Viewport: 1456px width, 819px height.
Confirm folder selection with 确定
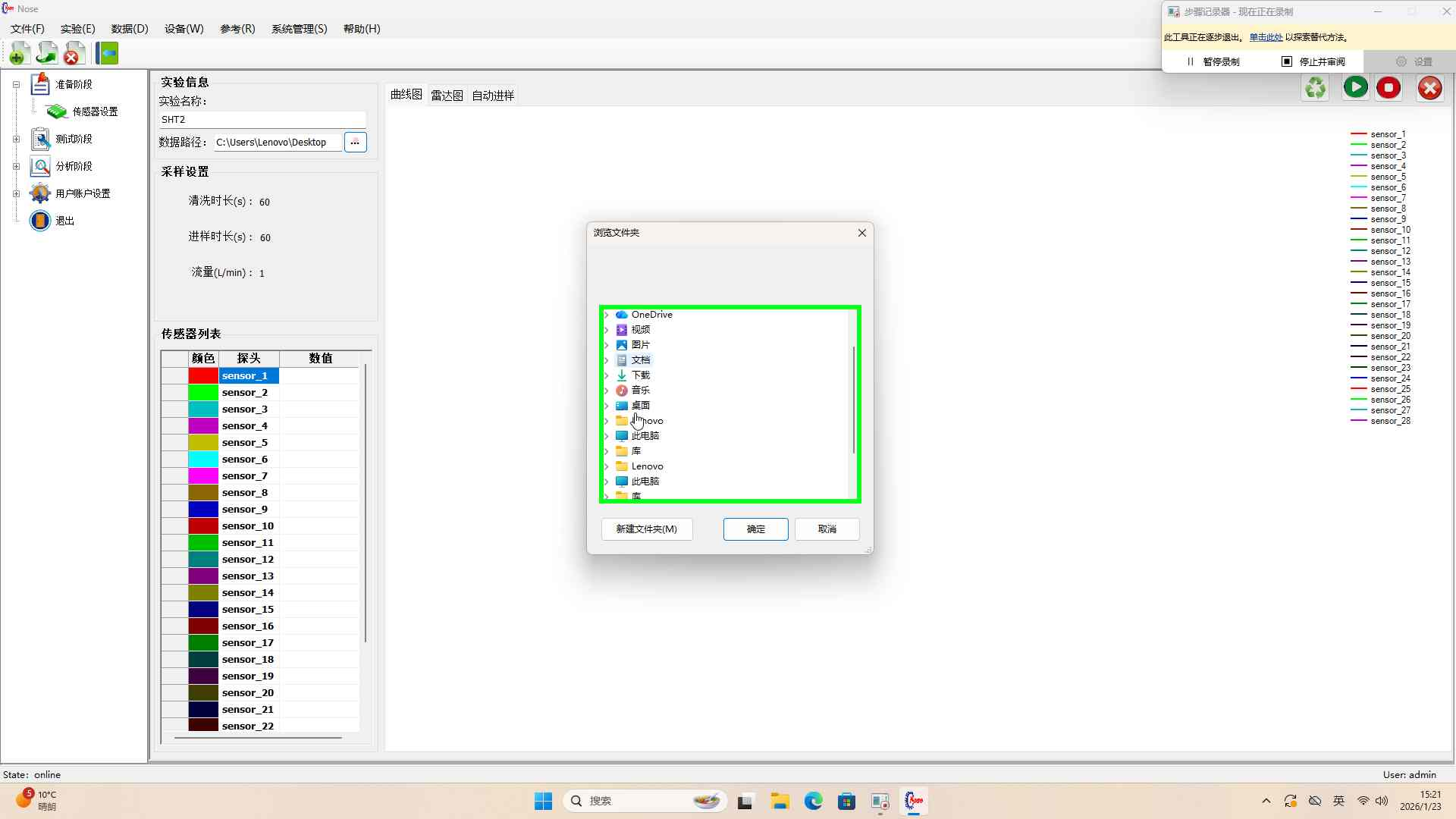[755, 529]
